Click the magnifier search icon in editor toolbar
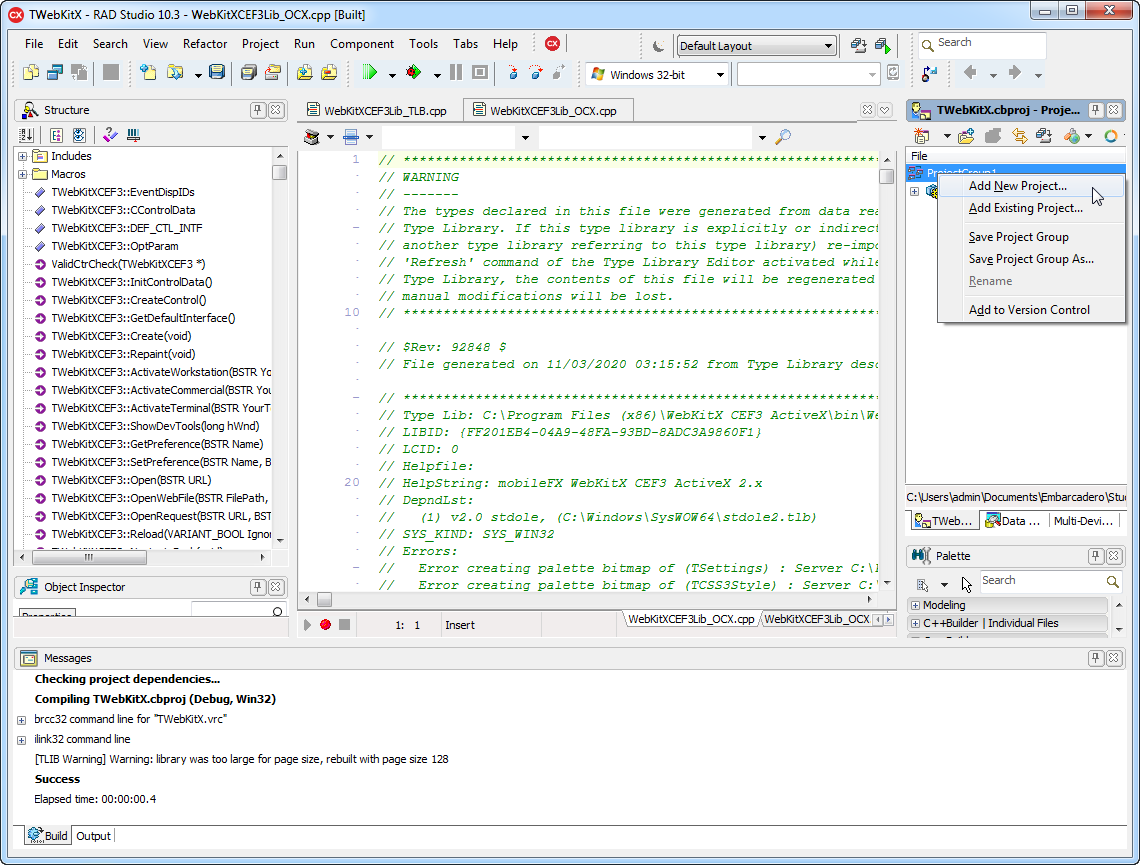This screenshot has height=865, width=1140. 783,137
